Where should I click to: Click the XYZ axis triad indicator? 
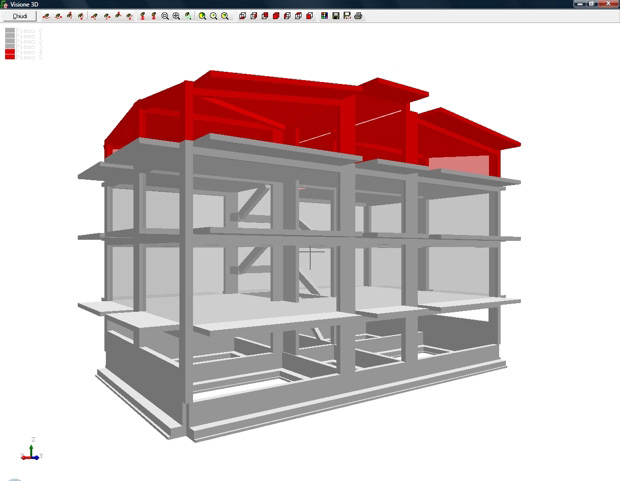click(x=32, y=452)
